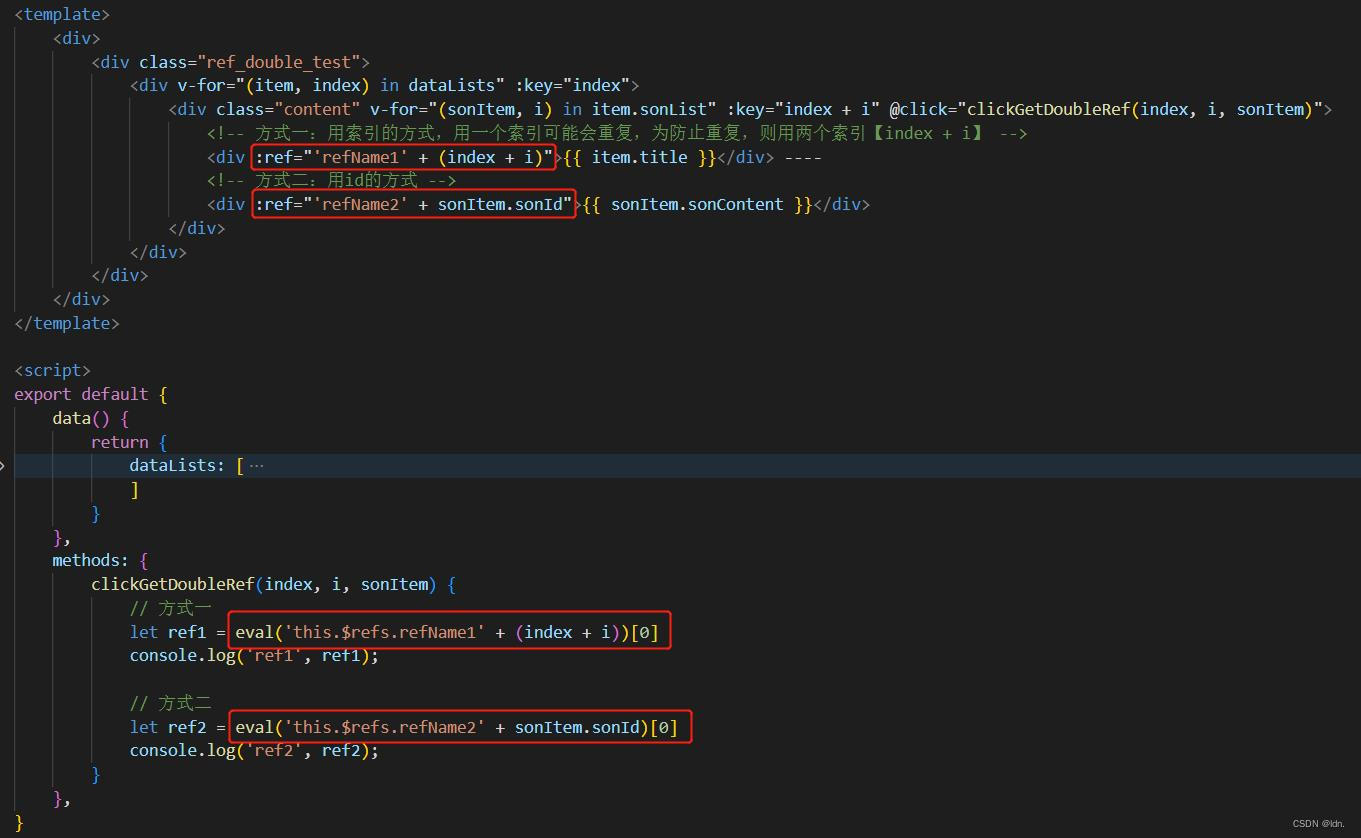Click eval call containing refName2
Image resolution: width=1361 pixels, height=838 pixels.
click(x=457, y=727)
